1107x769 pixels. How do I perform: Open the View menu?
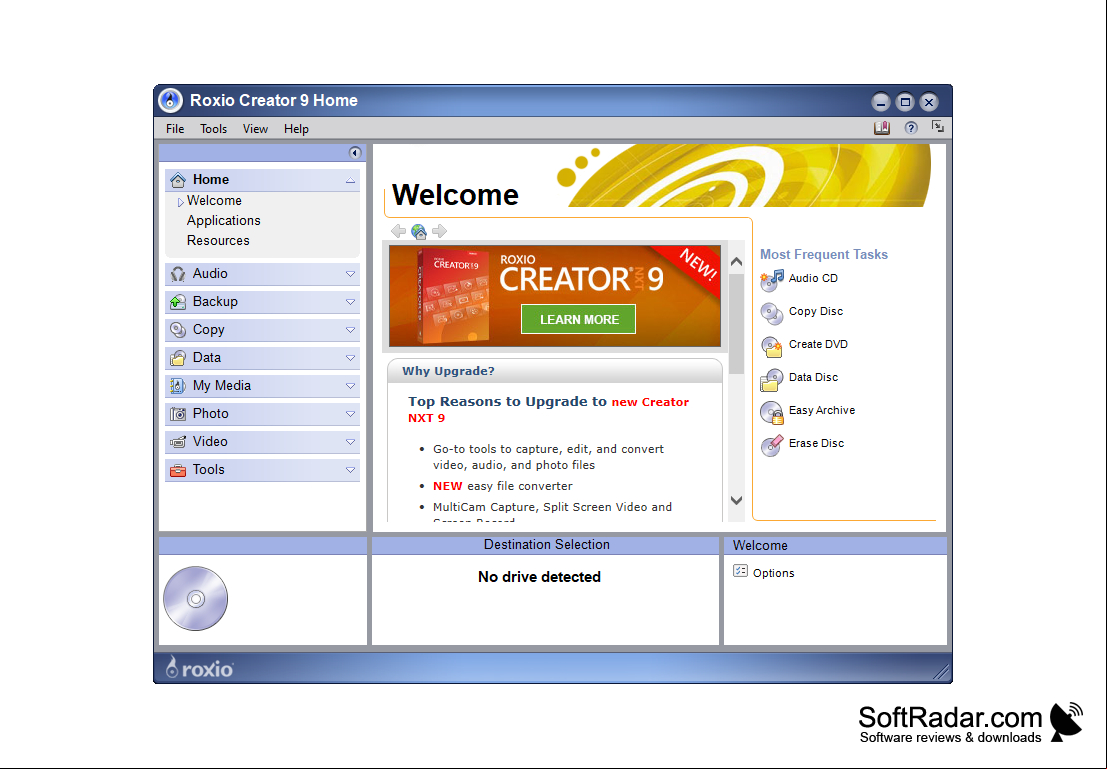[x=255, y=129]
